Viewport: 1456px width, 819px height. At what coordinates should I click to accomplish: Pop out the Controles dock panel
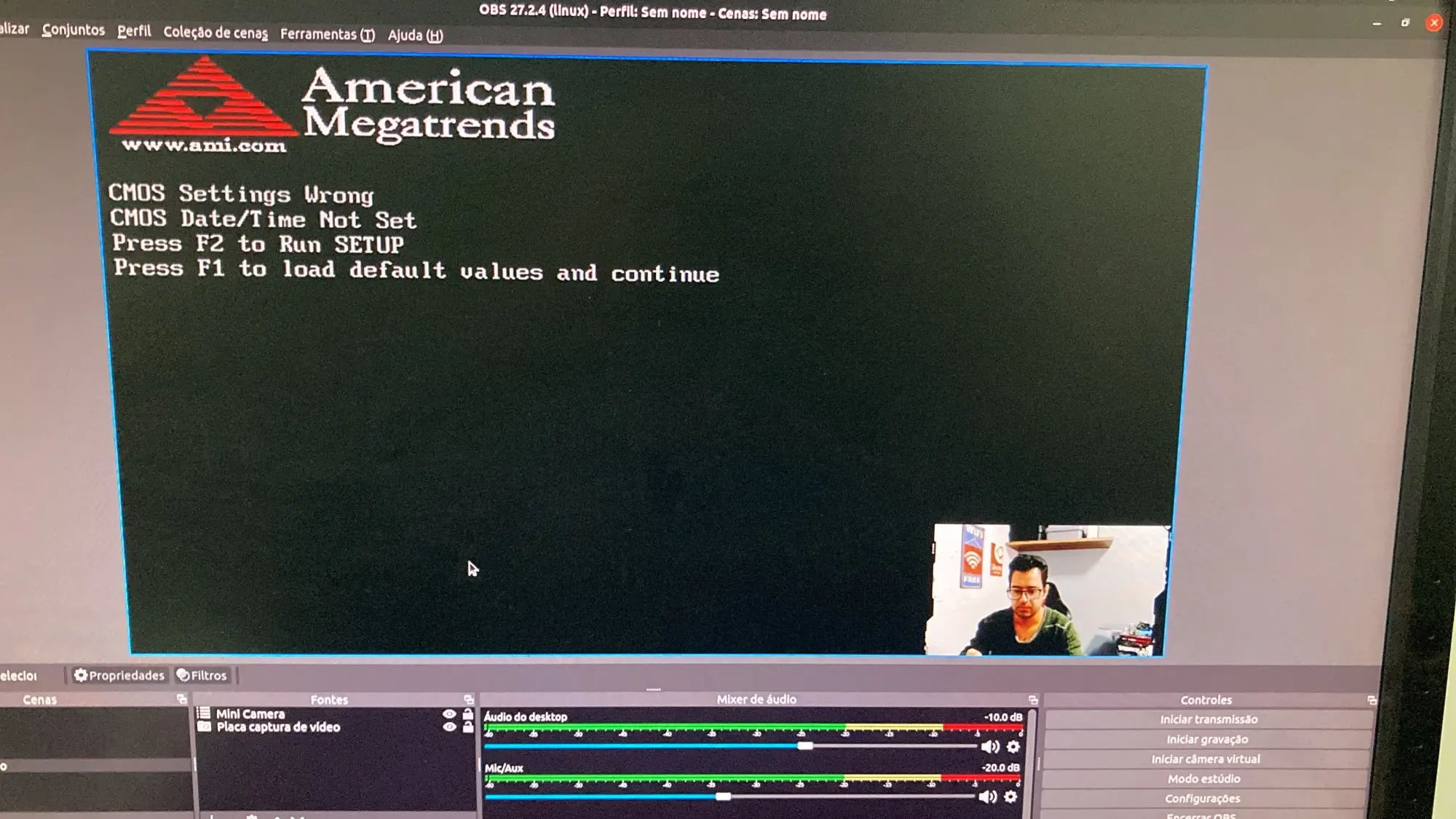tap(1372, 700)
